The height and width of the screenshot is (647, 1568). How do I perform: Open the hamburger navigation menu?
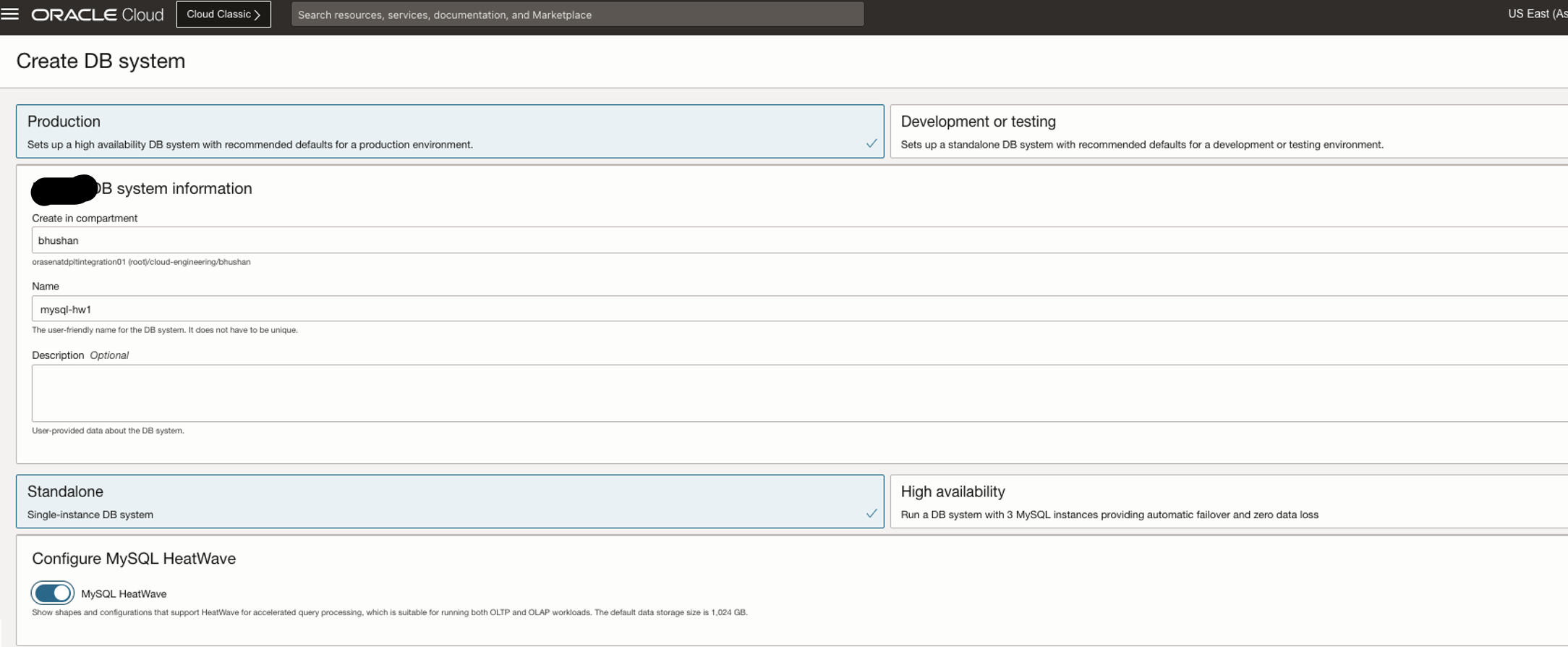tap(10, 14)
